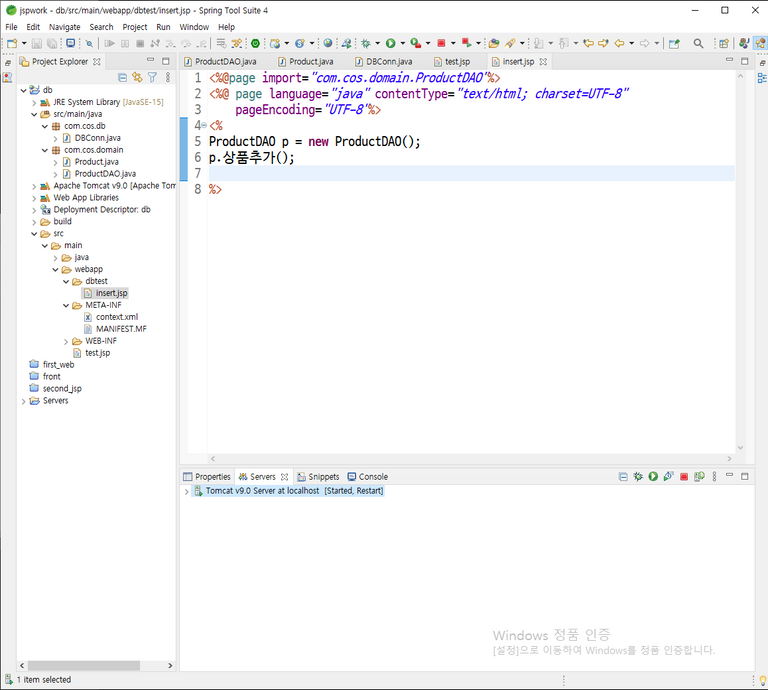Collapse All in Project Explorer toolbar

[122, 77]
